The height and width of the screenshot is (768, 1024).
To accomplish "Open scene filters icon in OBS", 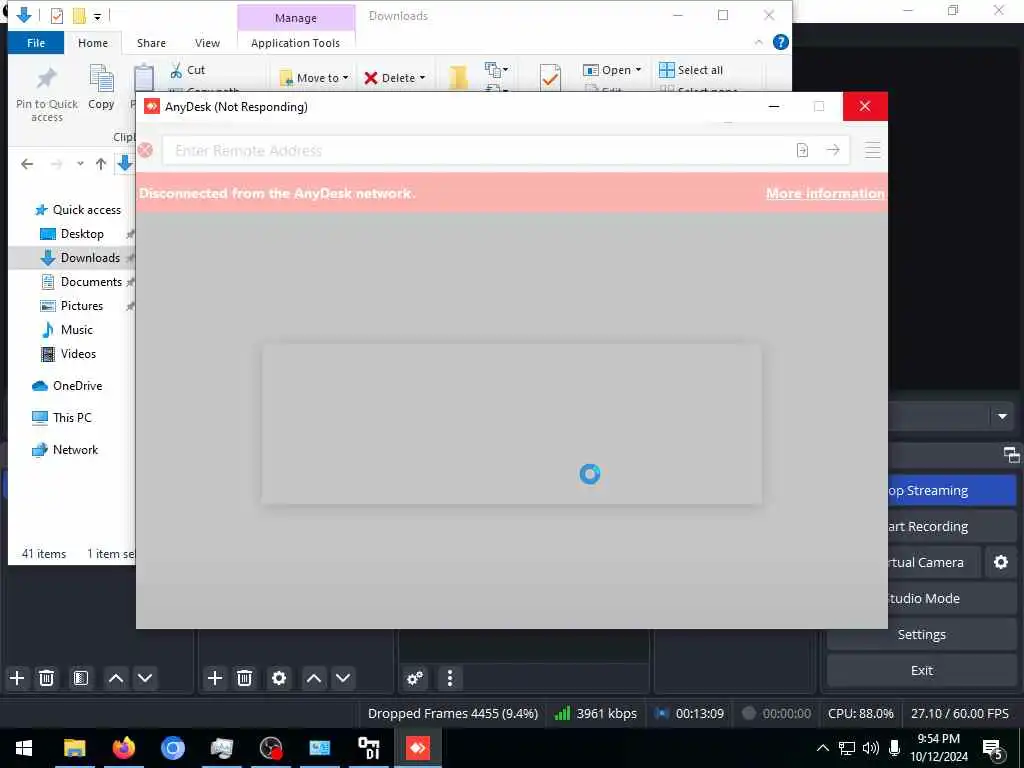I will click(x=81, y=678).
